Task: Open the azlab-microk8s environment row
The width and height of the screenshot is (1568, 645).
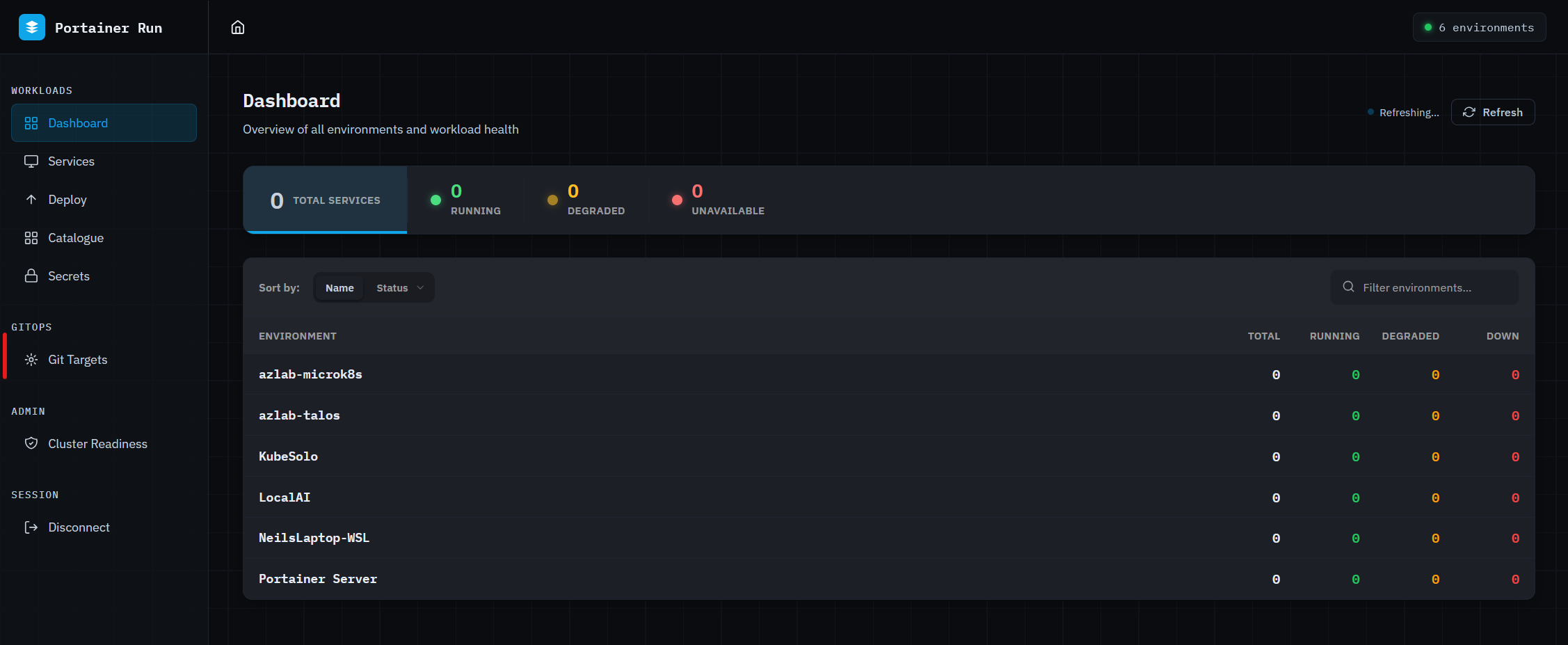Action: tap(889, 374)
